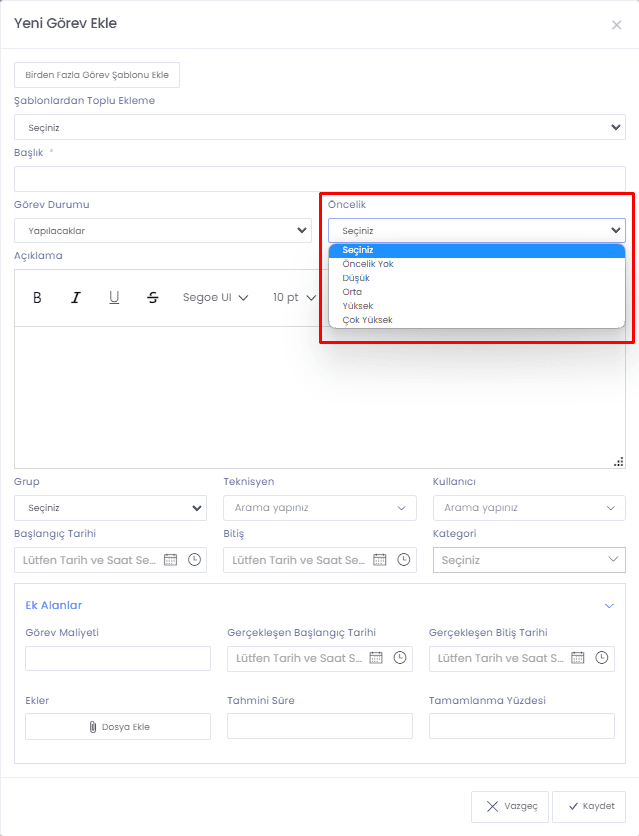Click the Kaydet save button
This screenshot has height=836, width=639.
click(589, 806)
